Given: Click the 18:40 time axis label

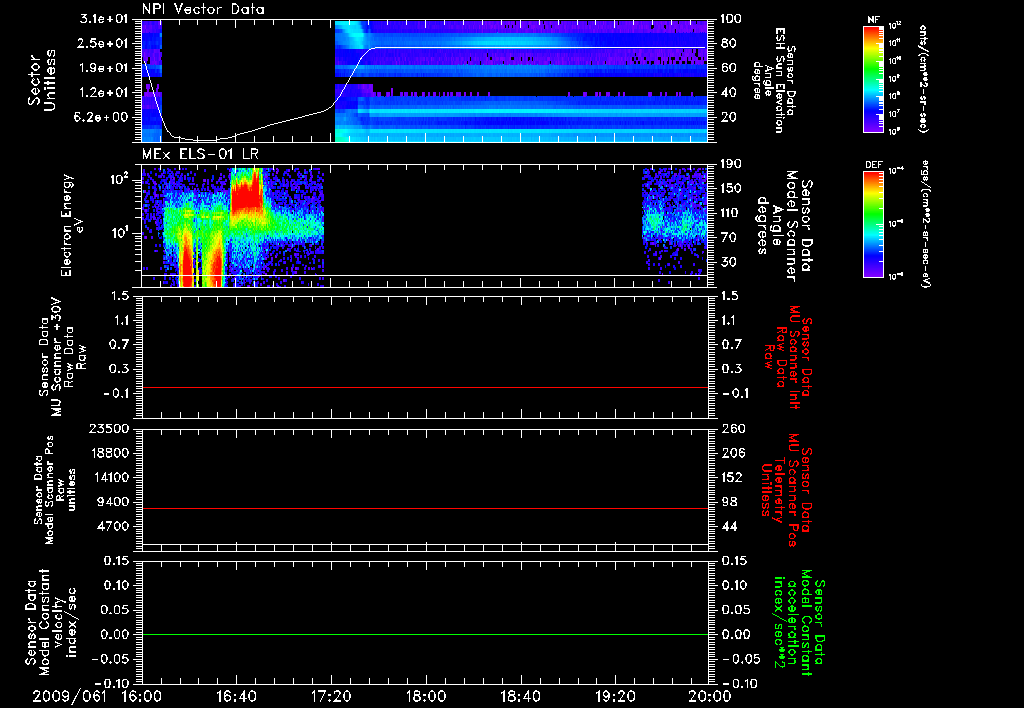Looking at the screenshot, I should coord(520,697).
